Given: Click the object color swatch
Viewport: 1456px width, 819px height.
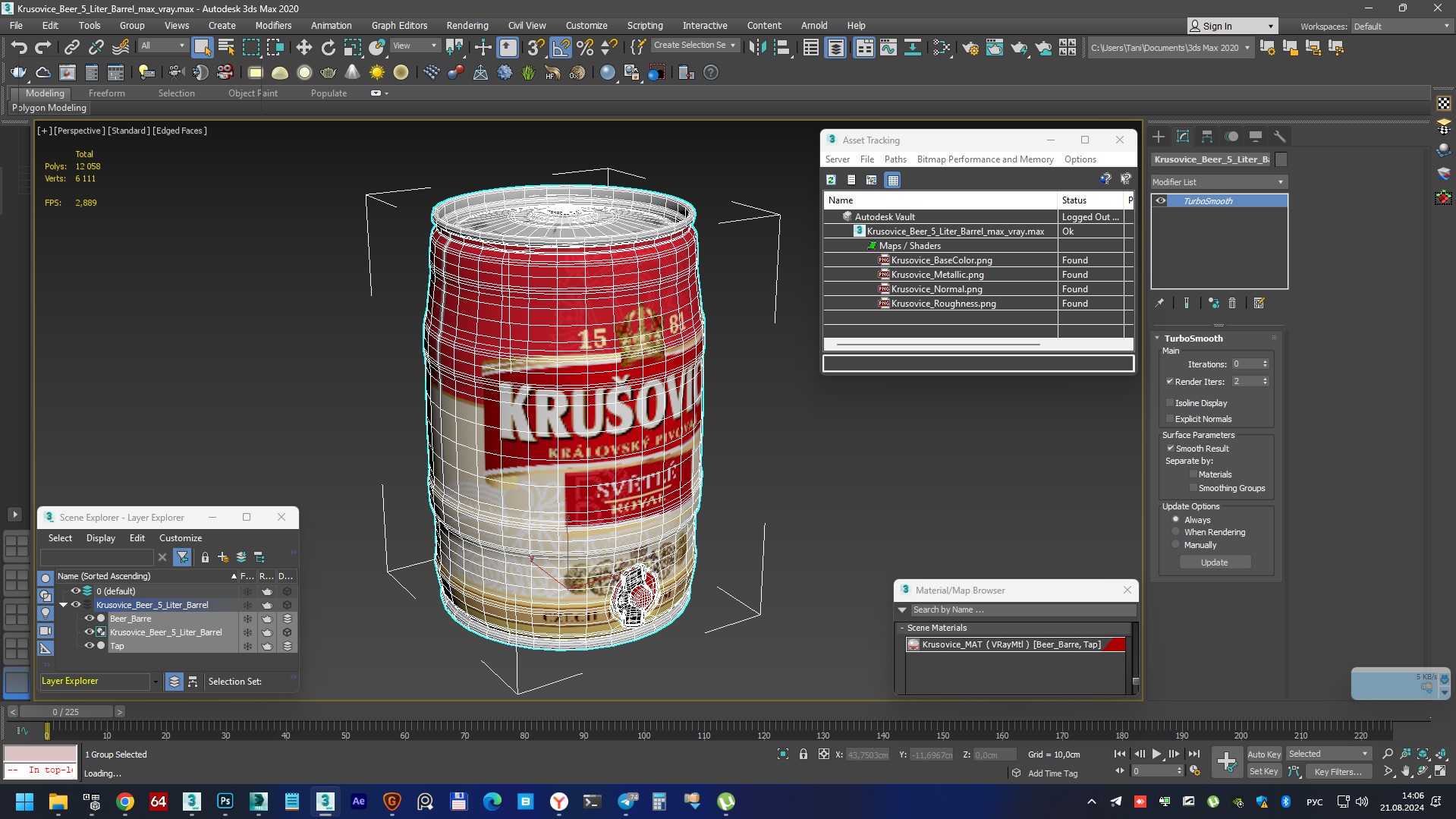Looking at the screenshot, I should [x=1281, y=159].
